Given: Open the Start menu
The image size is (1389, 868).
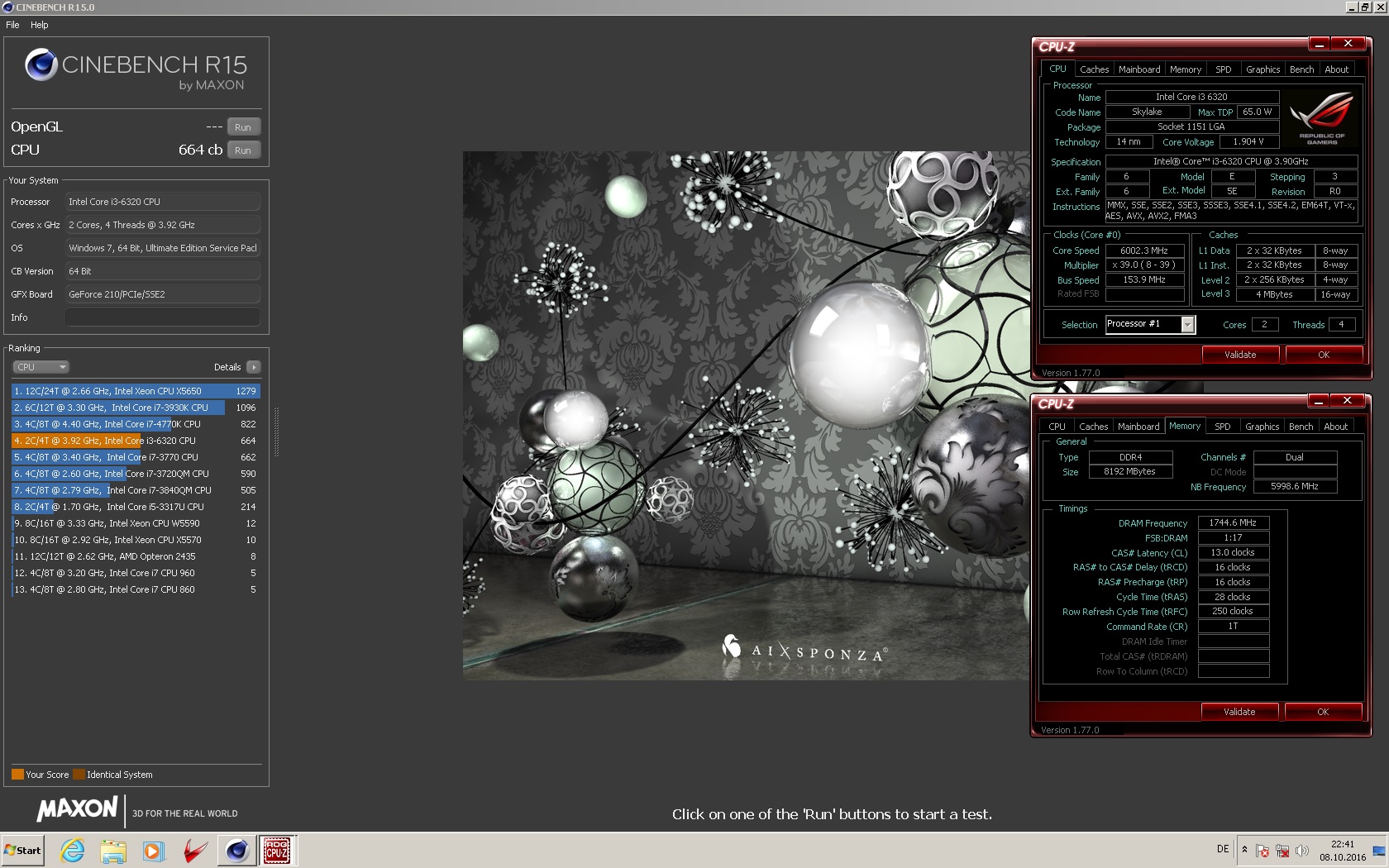Looking at the screenshot, I should [23, 851].
